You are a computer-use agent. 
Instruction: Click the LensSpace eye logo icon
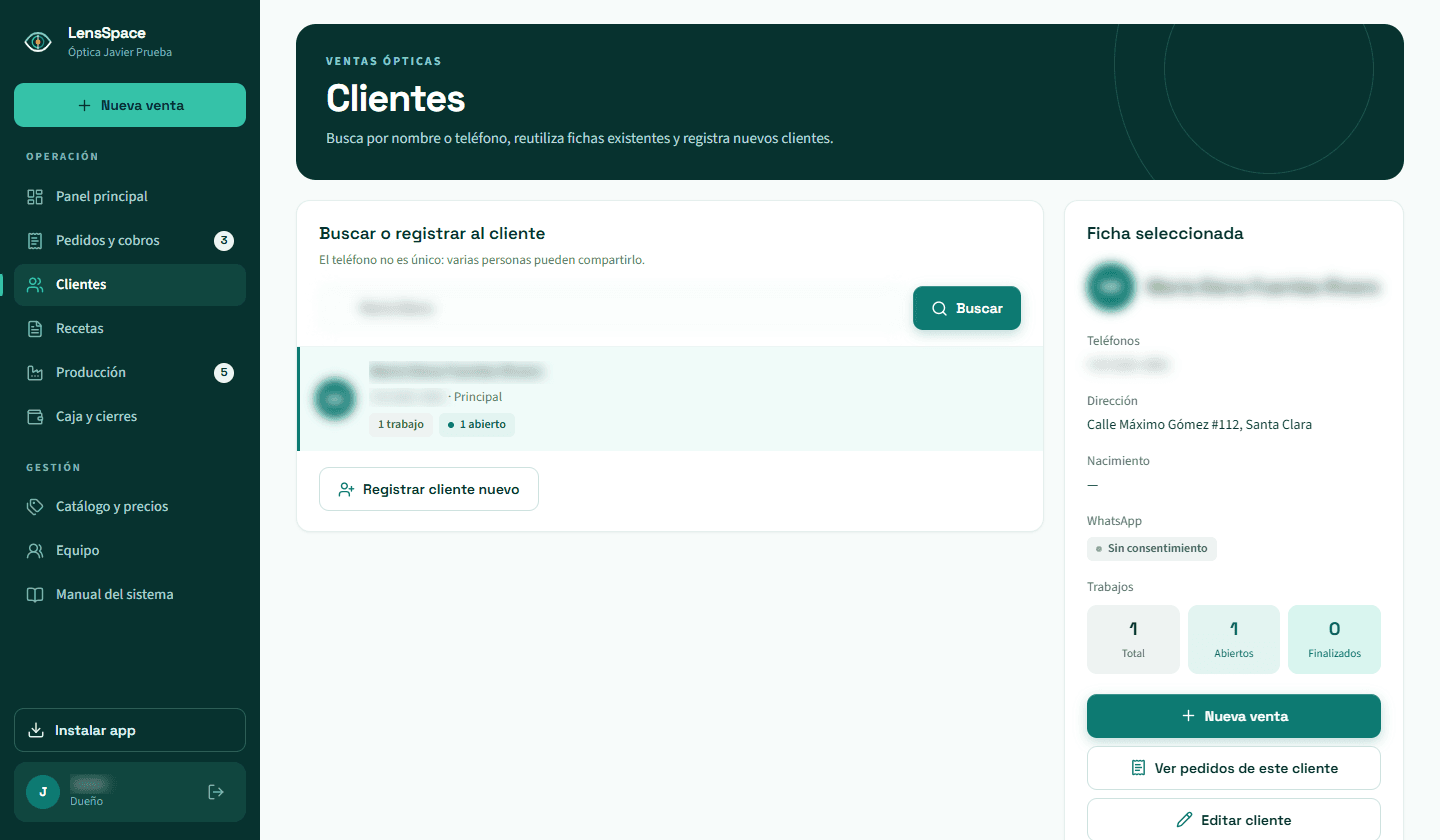click(38, 42)
